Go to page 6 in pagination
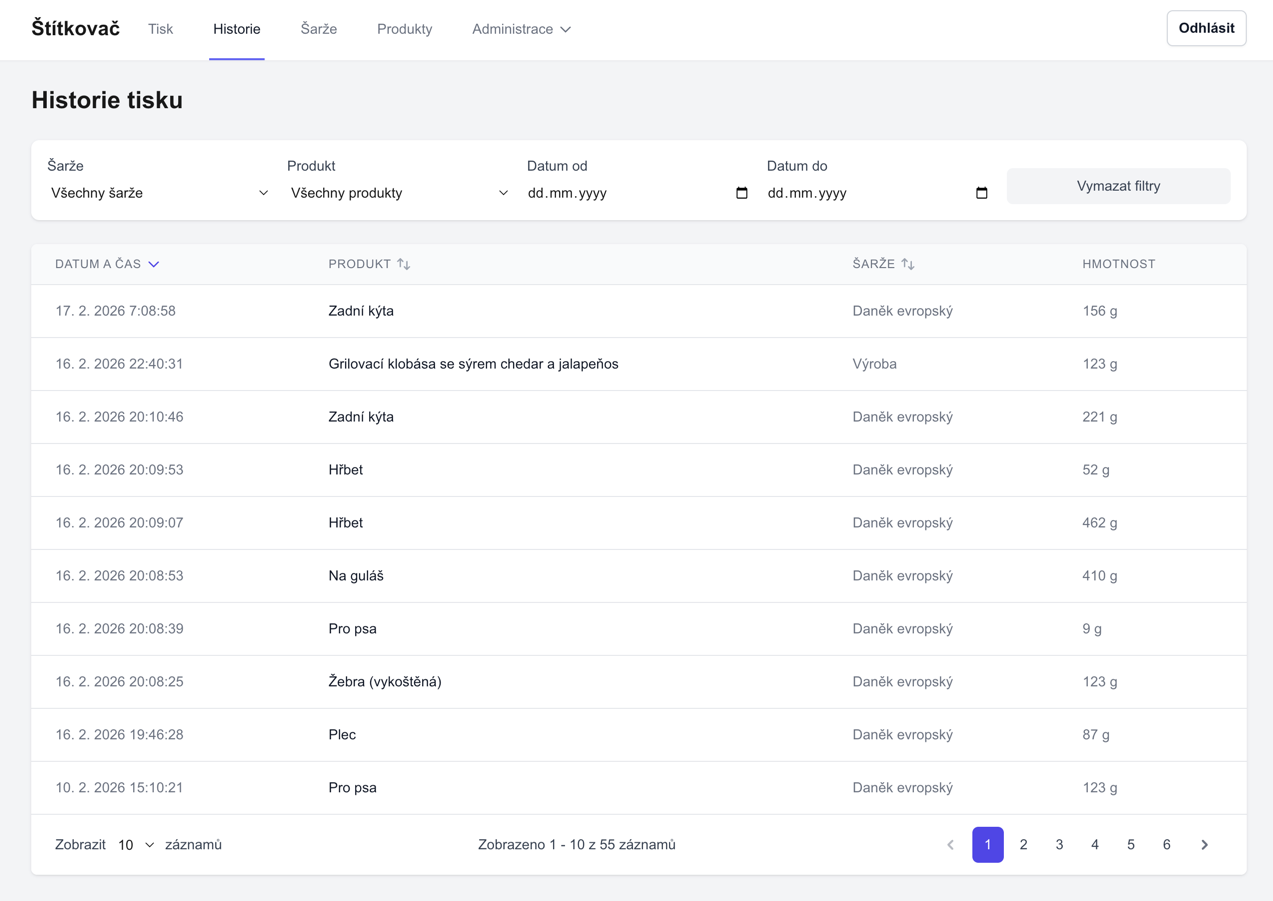 point(1166,845)
